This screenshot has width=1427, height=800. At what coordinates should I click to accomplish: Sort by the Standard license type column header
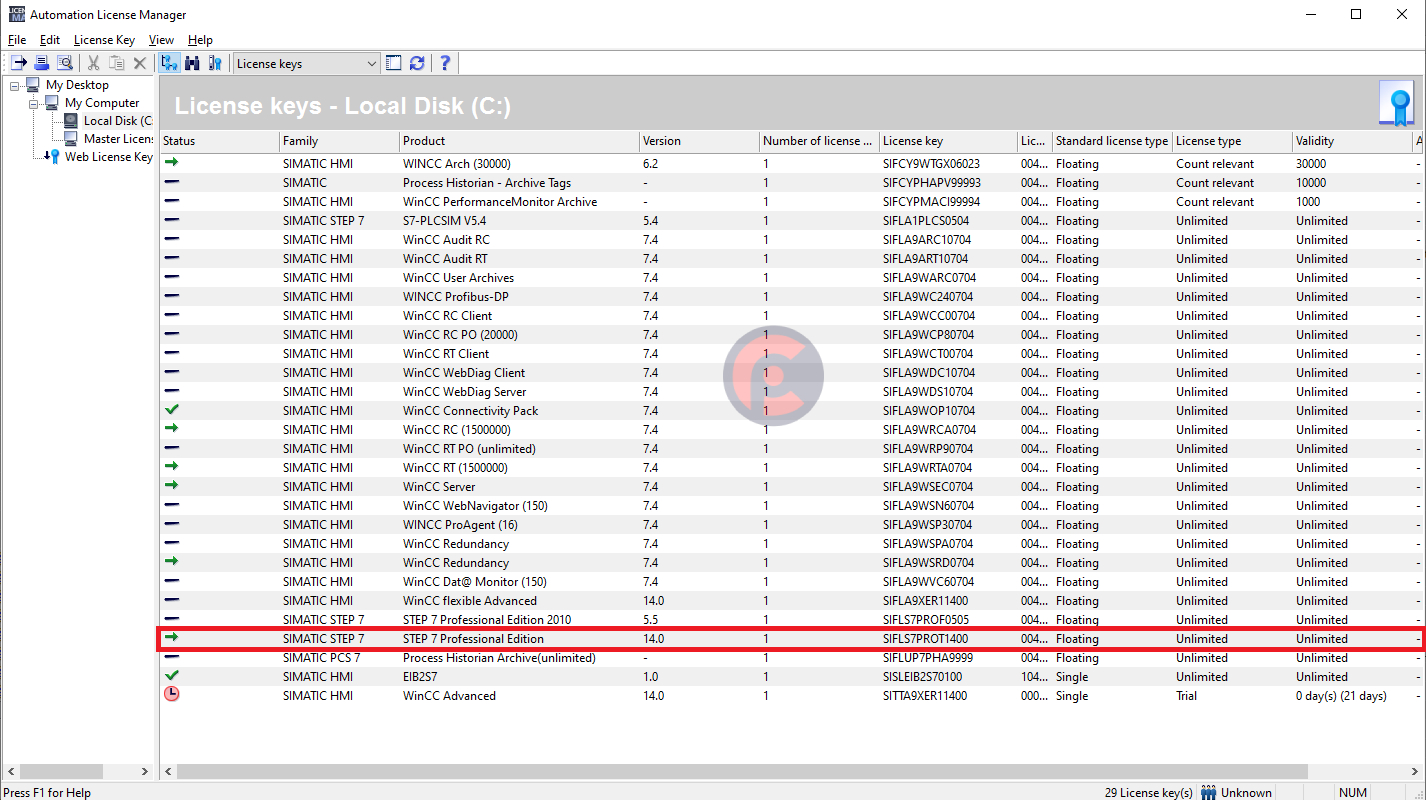1111,141
